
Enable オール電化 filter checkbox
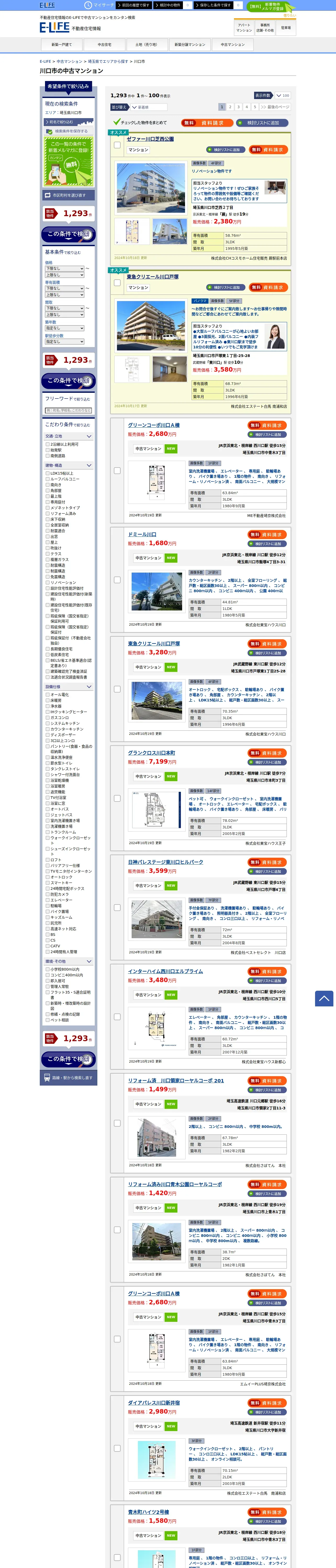pos(48,695)
